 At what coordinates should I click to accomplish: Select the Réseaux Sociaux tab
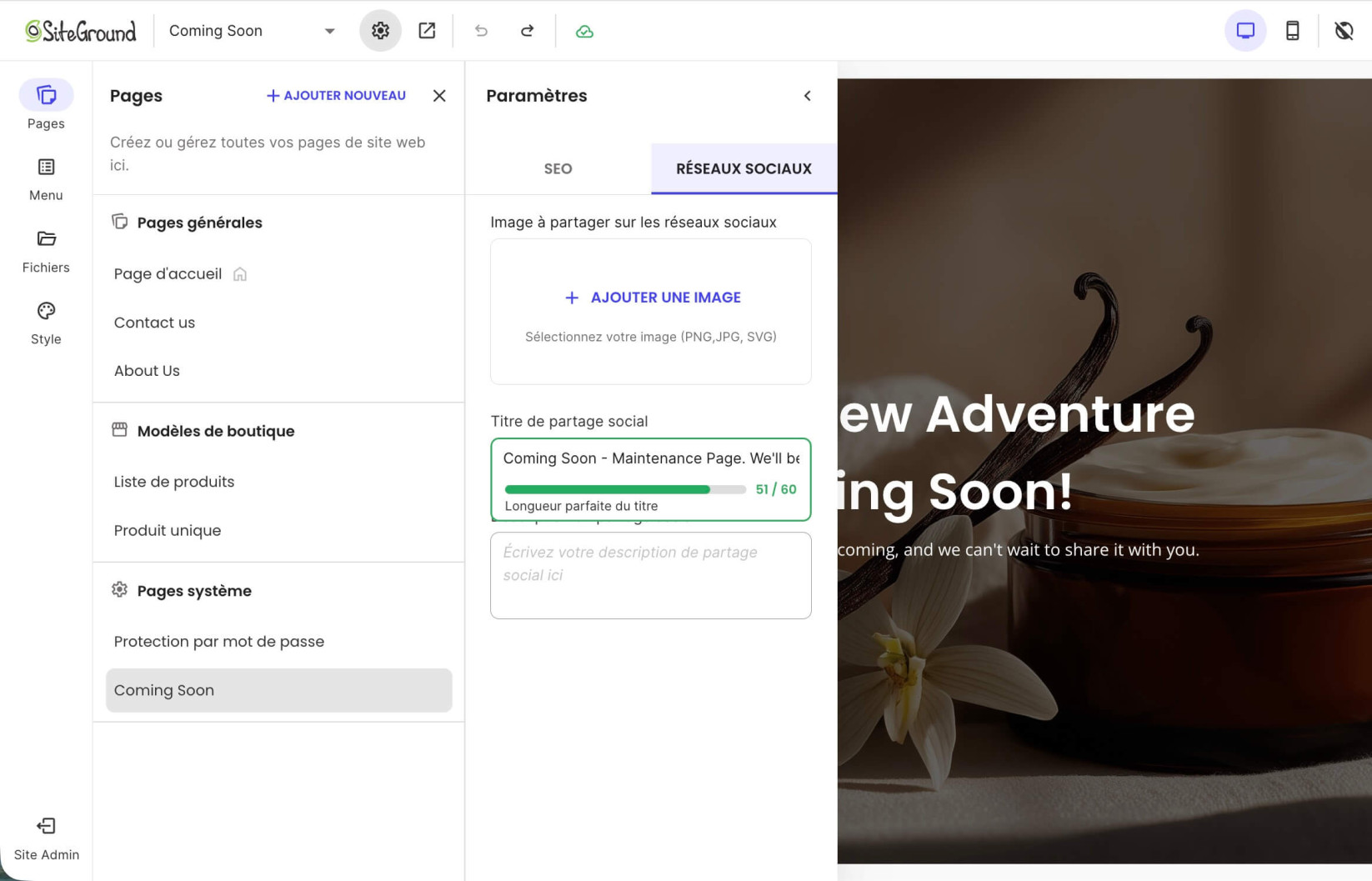(x=744, y=168)
